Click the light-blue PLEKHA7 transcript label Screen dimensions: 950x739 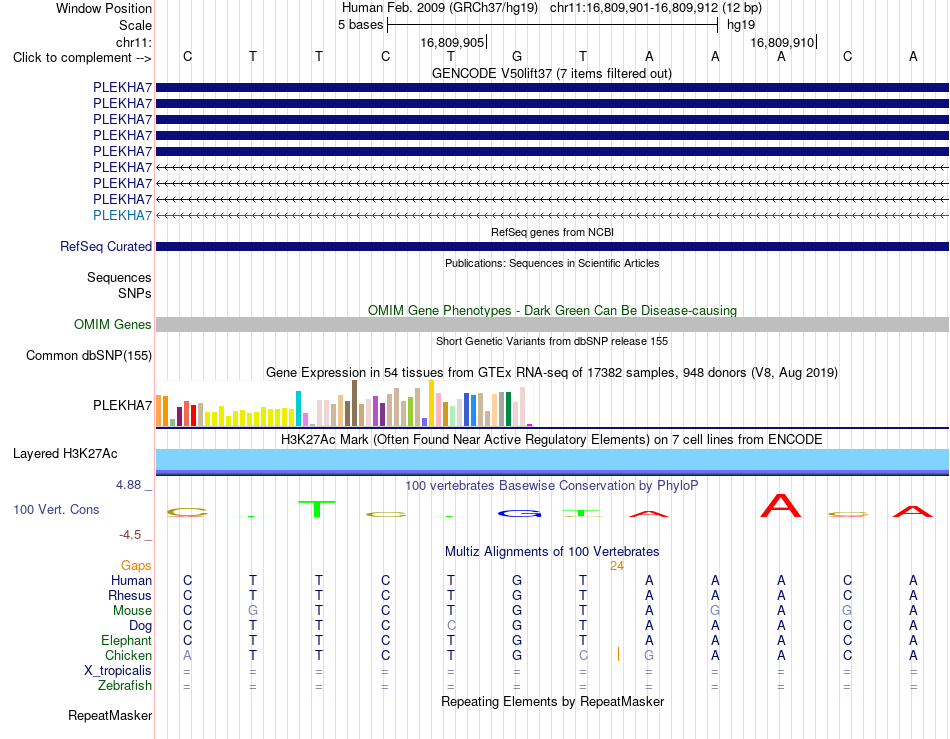122,215
